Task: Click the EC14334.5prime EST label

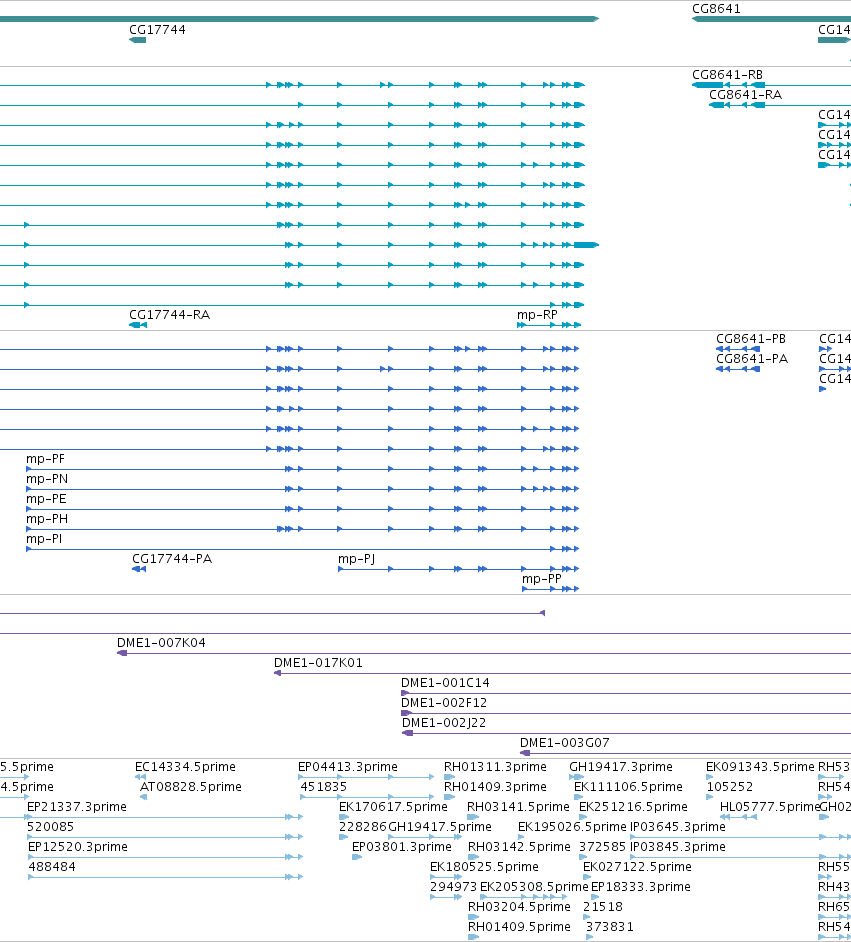Action: tap(185, 767)
